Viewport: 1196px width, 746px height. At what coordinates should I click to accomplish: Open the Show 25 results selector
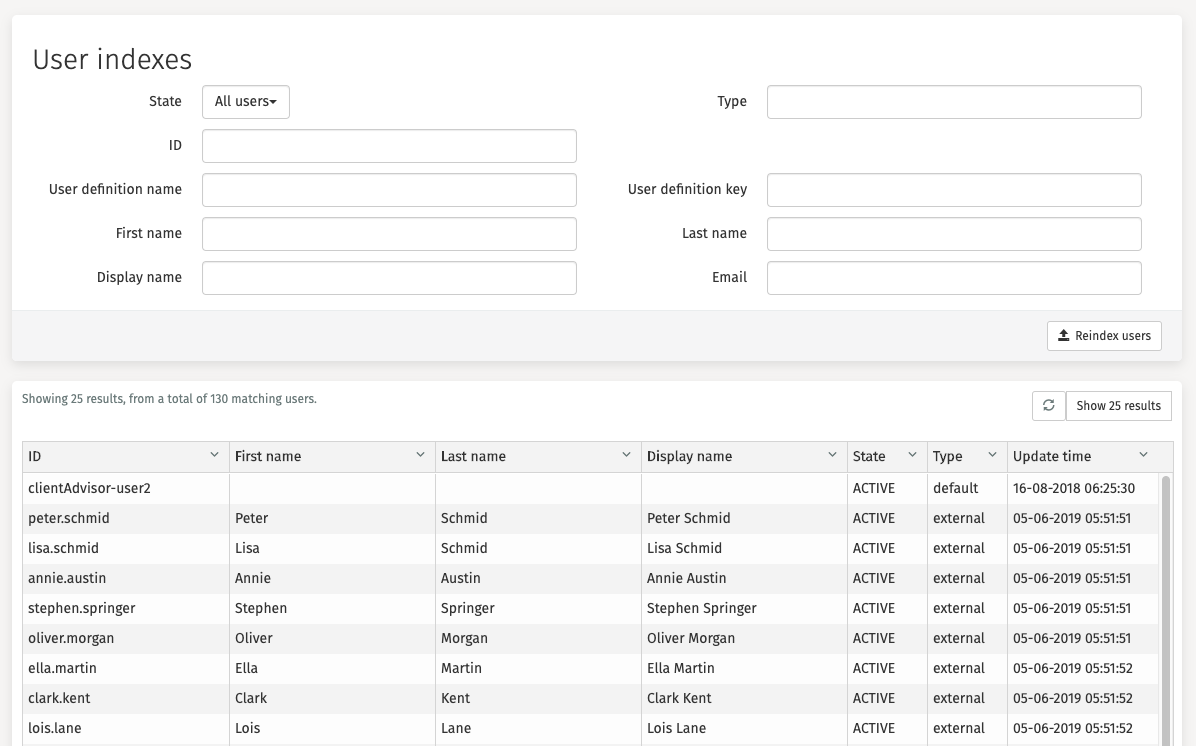[1118, 405]
